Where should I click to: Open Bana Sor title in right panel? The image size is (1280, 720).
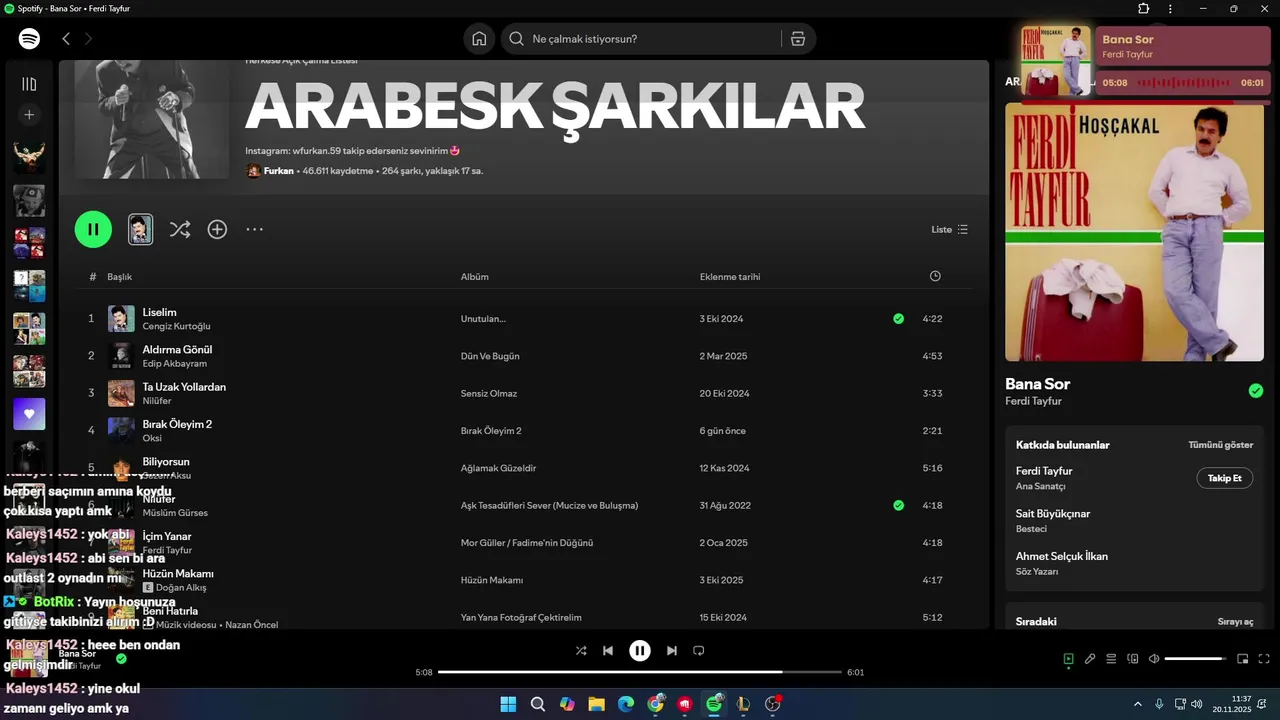[1037, 384]
